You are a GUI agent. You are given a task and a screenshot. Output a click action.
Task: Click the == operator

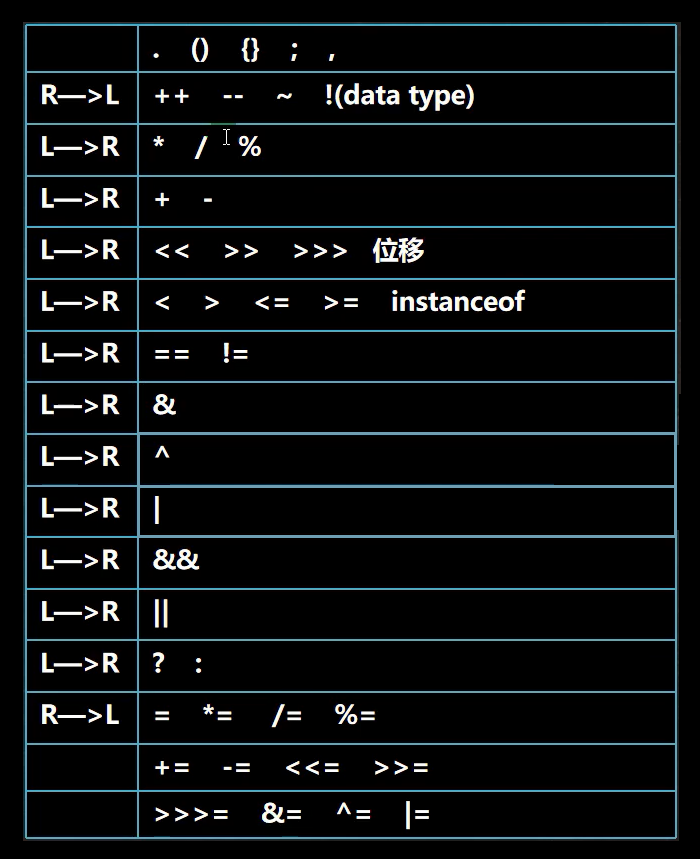[172, 354]
